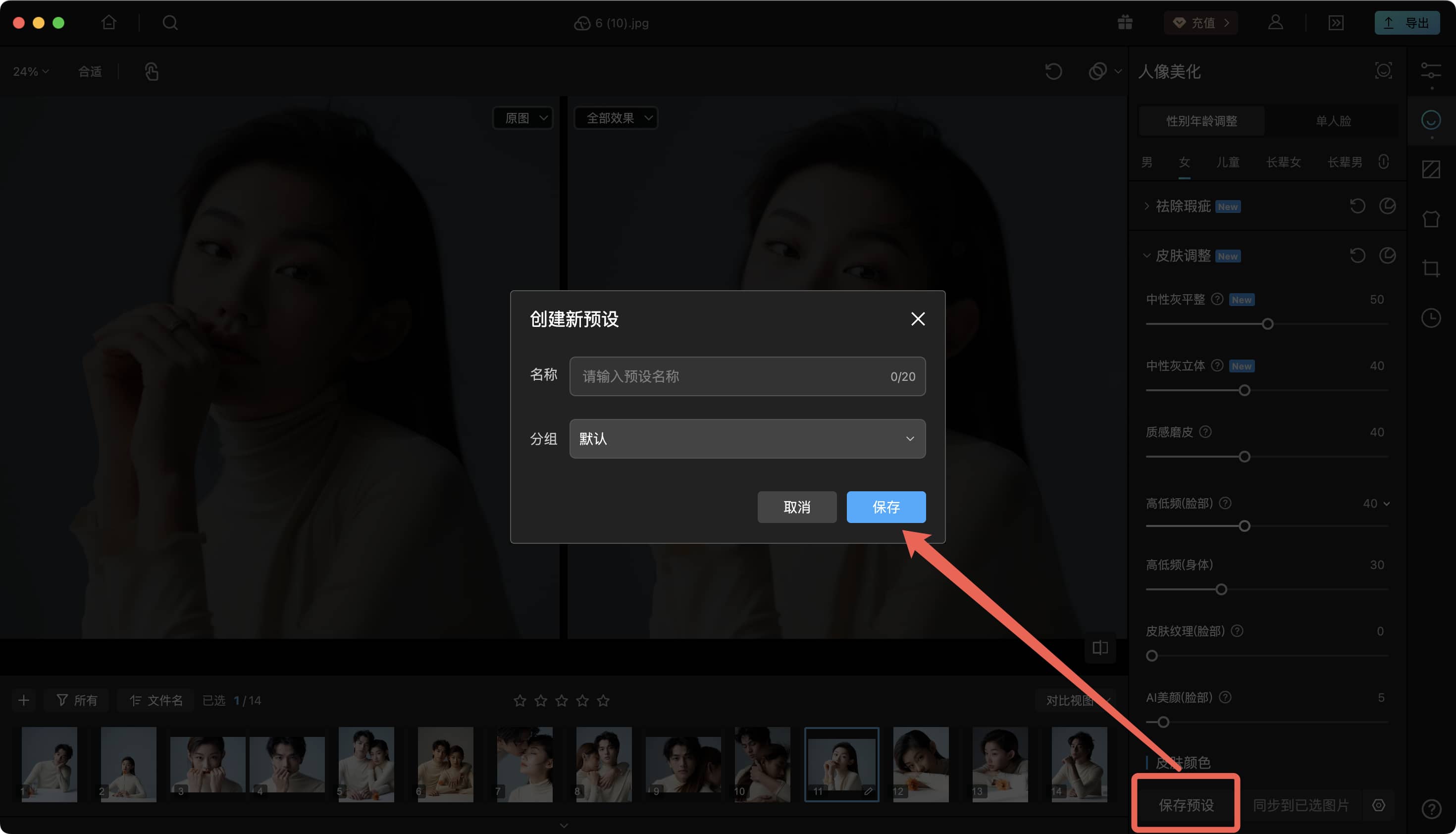Click the 名称 preset name input field

coord(747,376)
